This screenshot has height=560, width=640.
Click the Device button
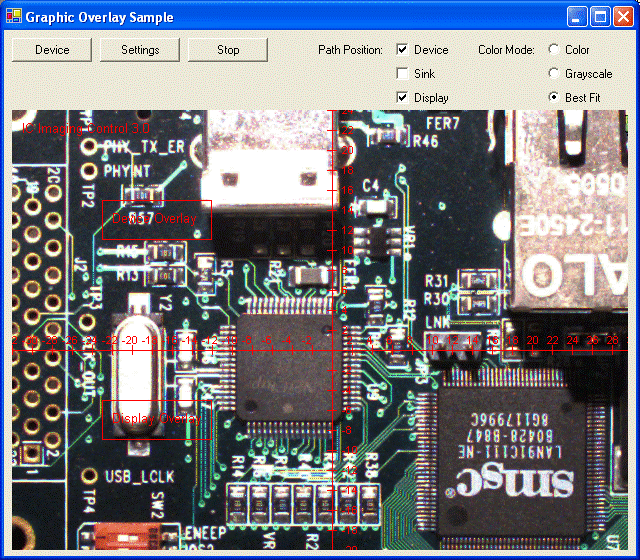(52, 50)
